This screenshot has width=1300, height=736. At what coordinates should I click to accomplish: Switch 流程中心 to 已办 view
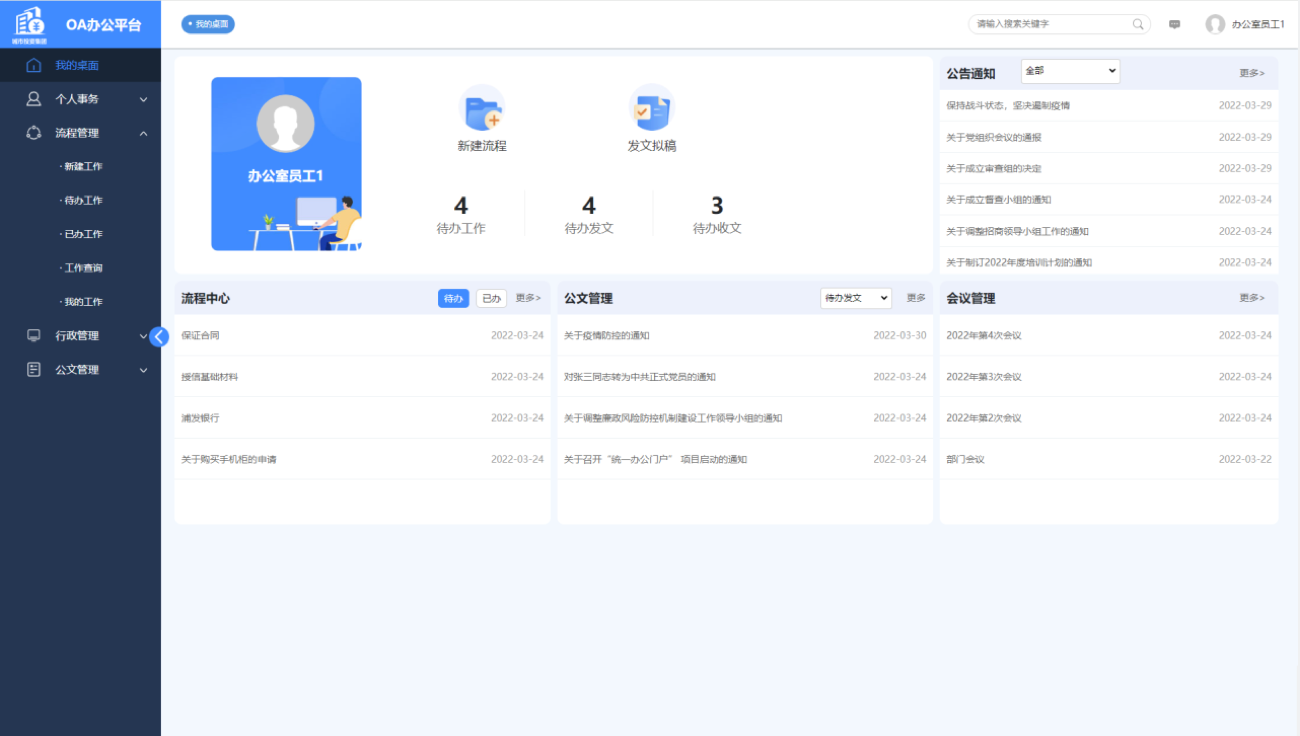point(490,298)
